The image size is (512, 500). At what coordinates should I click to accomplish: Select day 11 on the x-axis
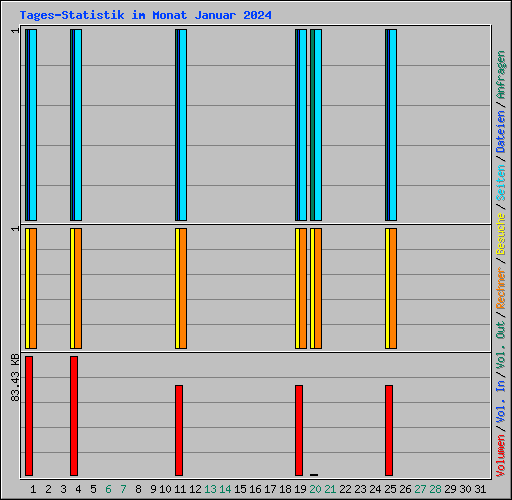click(180, 489)
